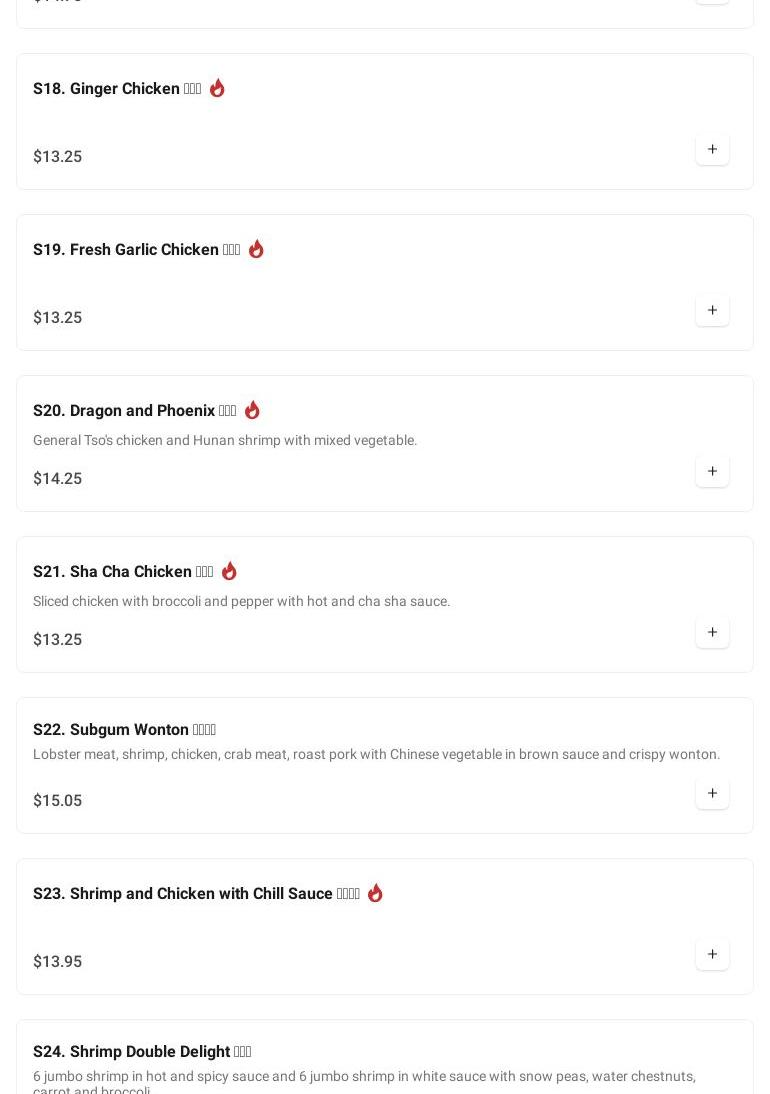Open the S21 Sha Cha Chicken title

[x=122, y=572]
